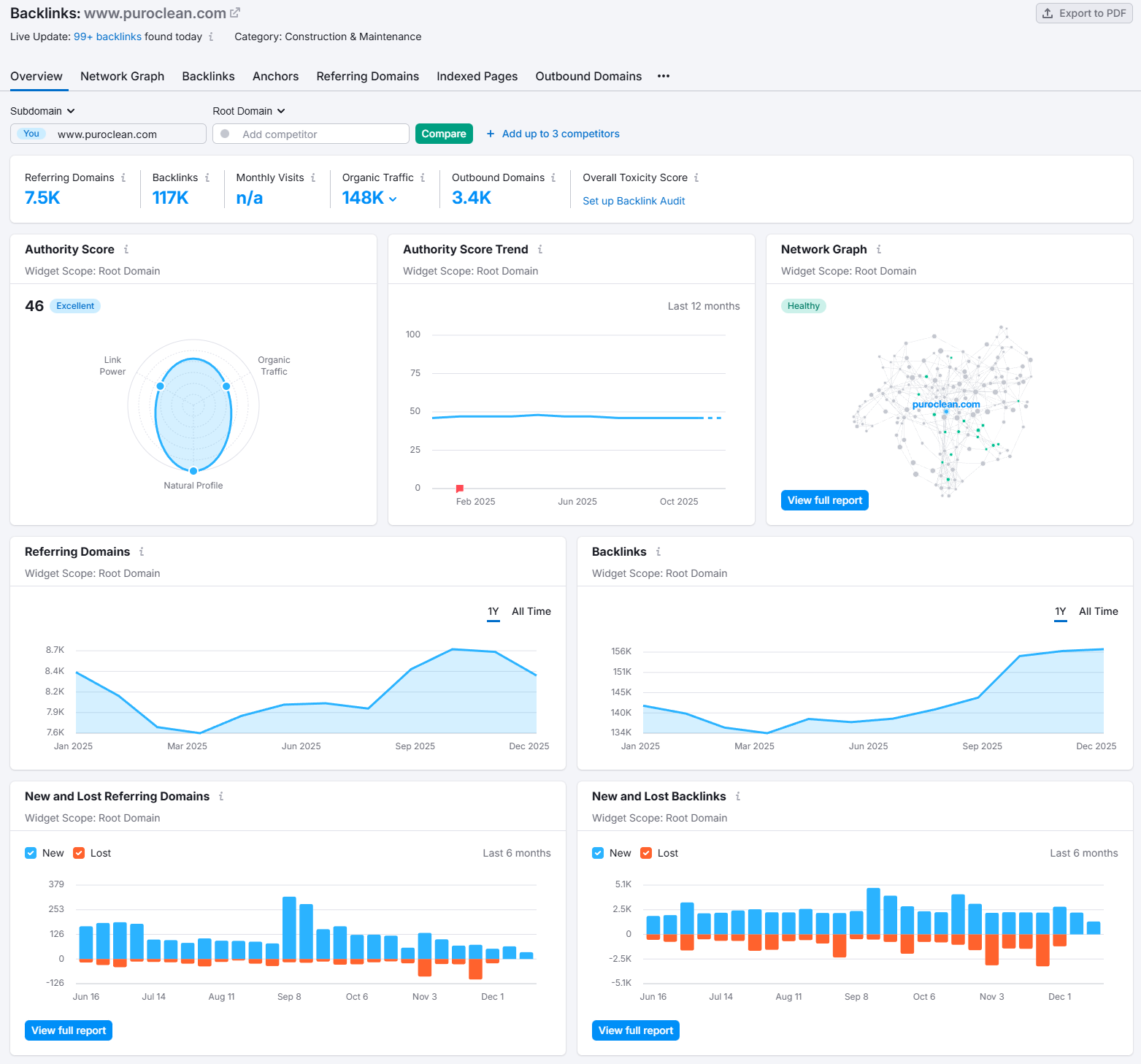The image size is (1141, 1064).
Task: Click info icon beside Referring Domains metric
Action: pyautogui.click(x=123, y=177)
